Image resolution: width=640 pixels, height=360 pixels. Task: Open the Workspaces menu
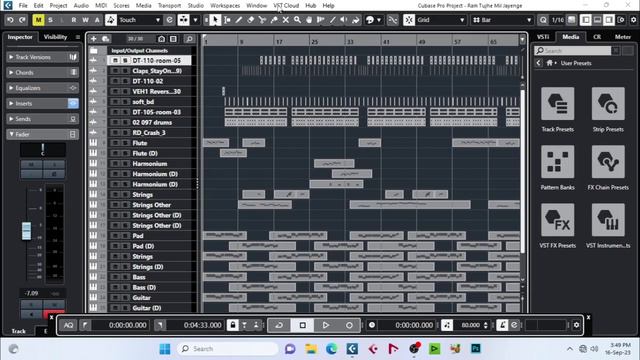[225, 6]
